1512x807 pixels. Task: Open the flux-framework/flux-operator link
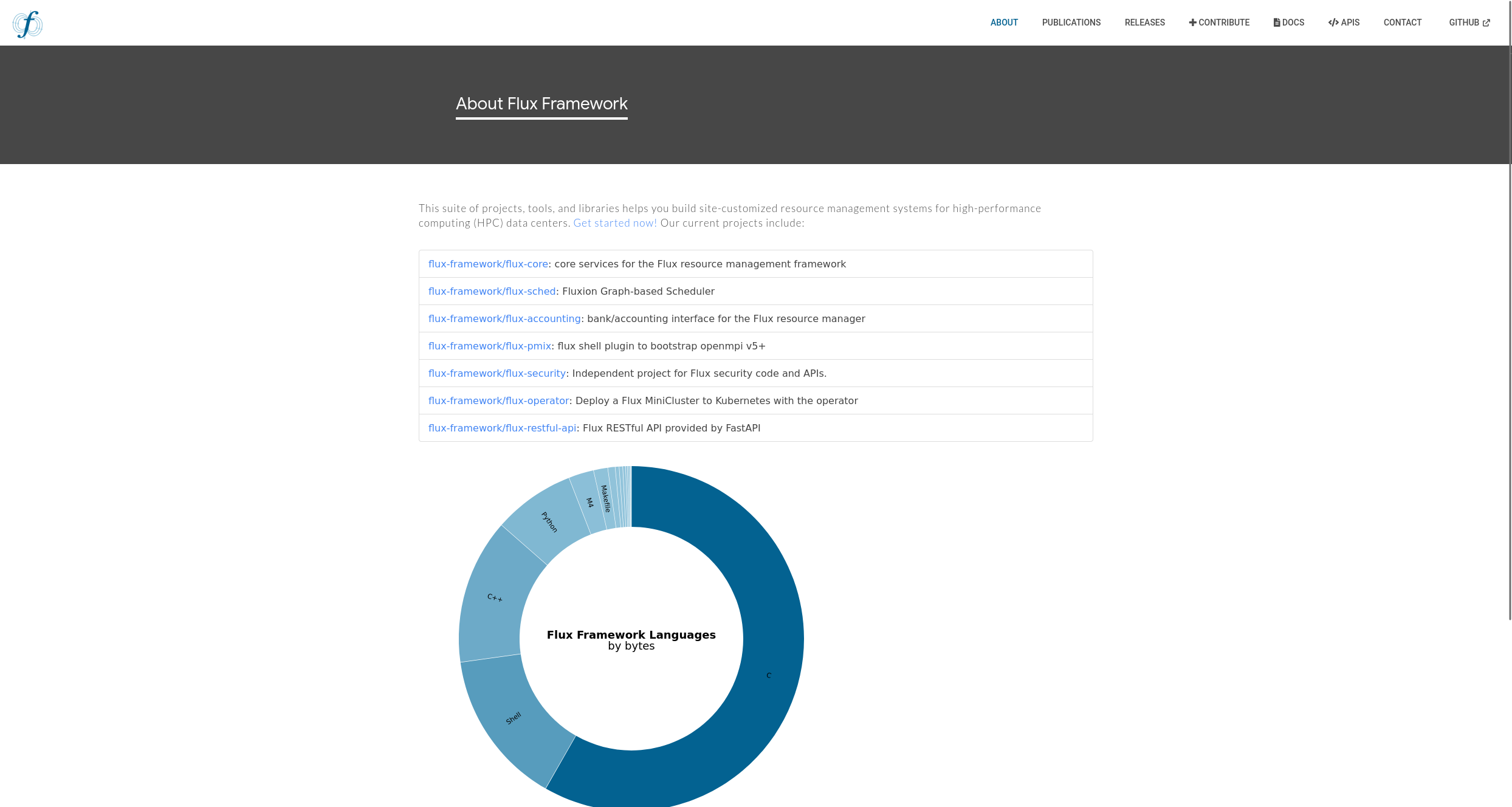pyautogui.click(x=499, y=400)
